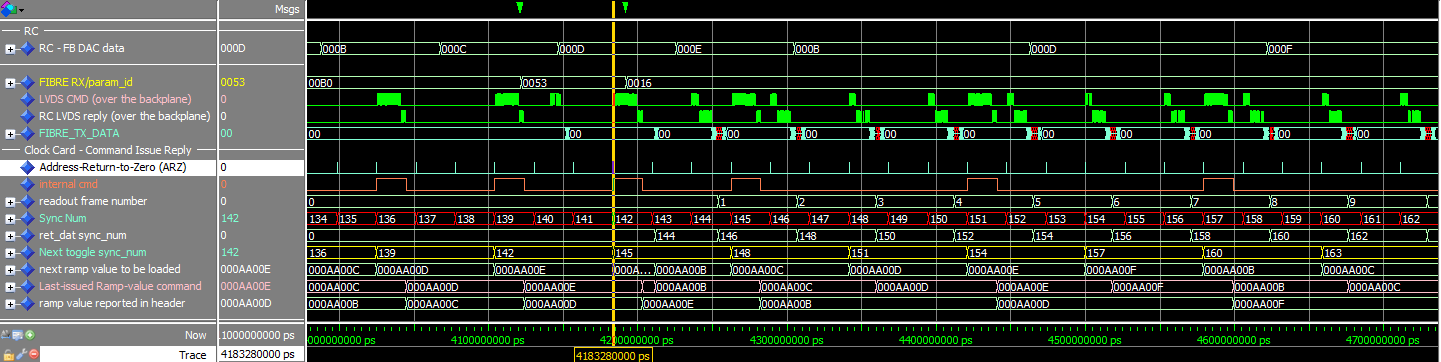
Task: Toggle the cursor lock padlock icon
Action: tap(9, 354)
